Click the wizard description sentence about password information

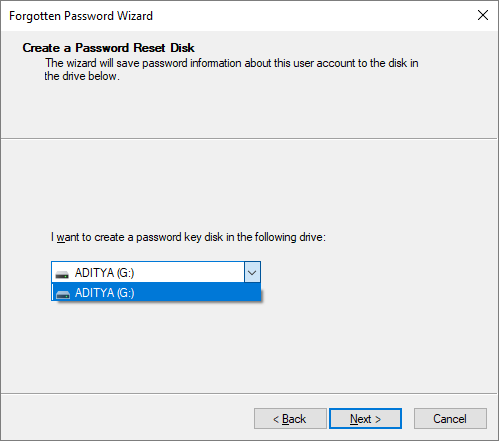(x=232, y=63)
